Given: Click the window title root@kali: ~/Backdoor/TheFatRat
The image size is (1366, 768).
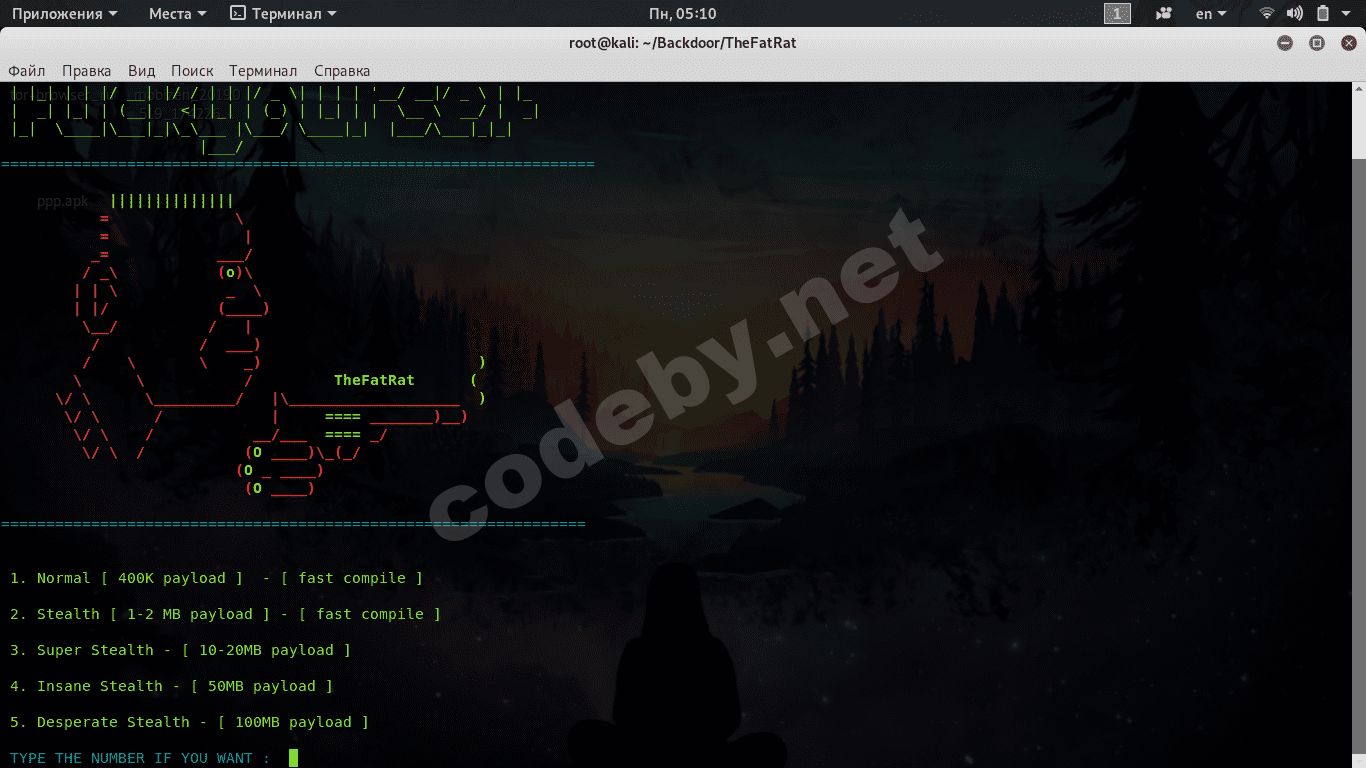Looking at the screenshot, I should [x=682, y=43].
